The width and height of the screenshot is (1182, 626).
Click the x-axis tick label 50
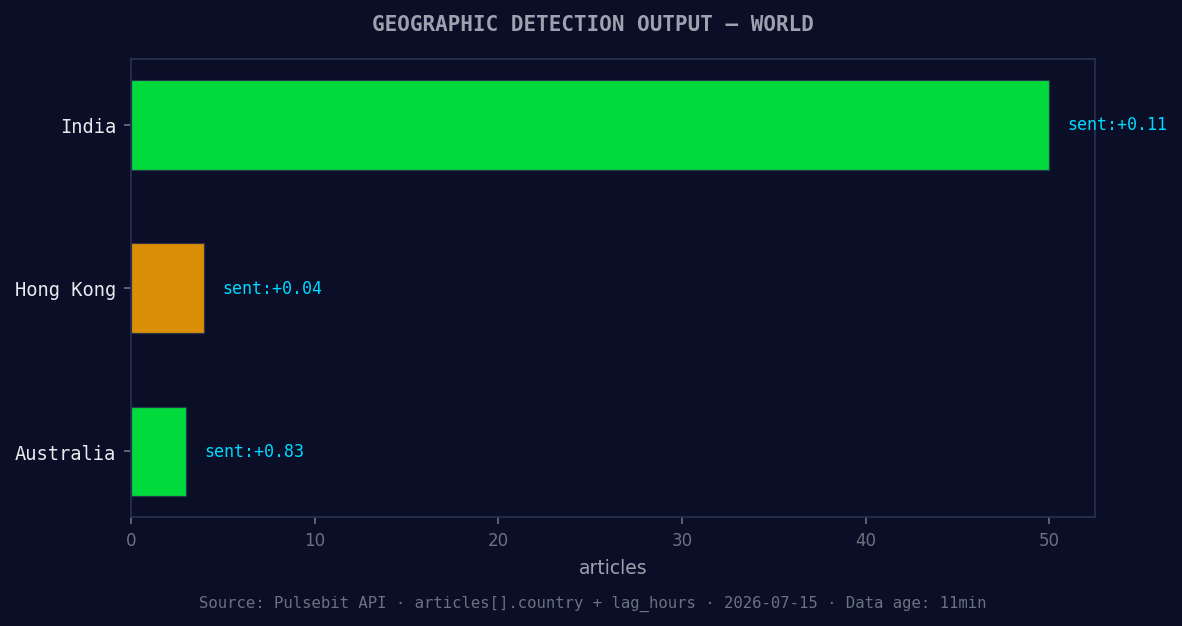click(1049, 540)
